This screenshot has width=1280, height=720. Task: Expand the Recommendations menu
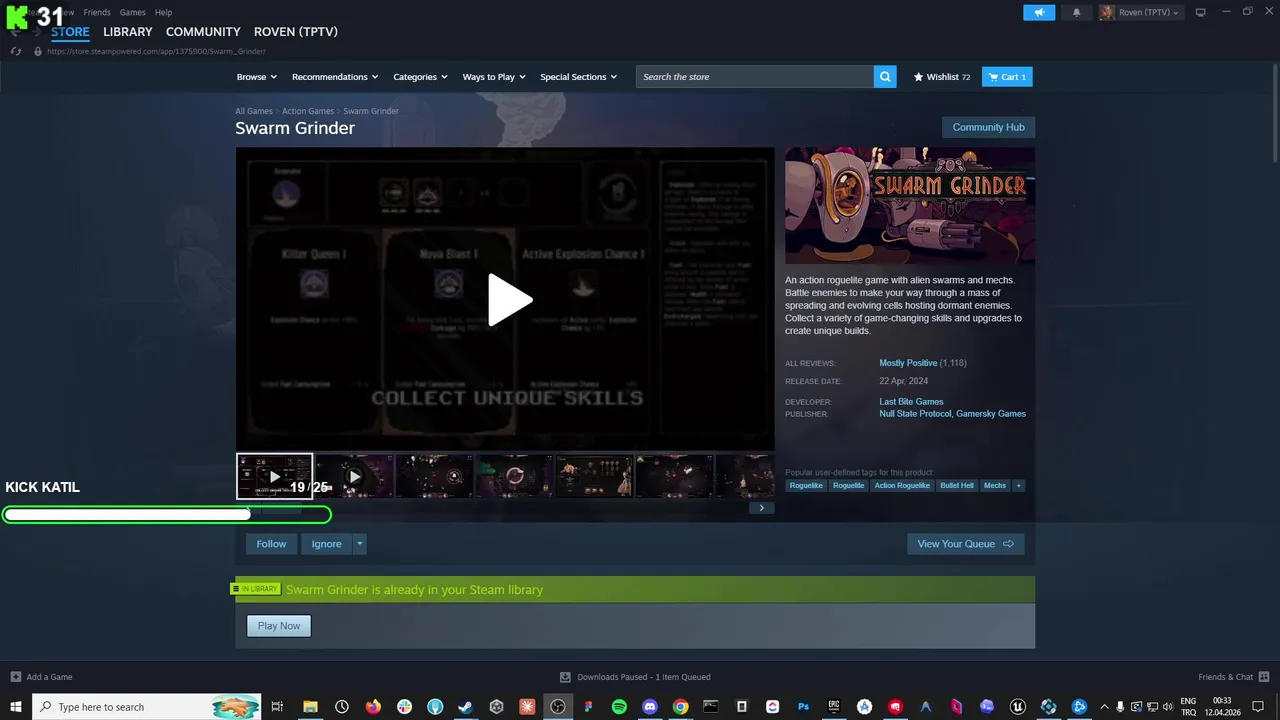point(335,77)
